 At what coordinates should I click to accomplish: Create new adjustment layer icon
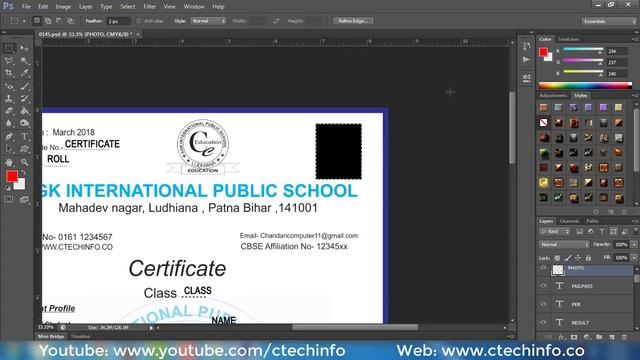[x=587, y=337]
